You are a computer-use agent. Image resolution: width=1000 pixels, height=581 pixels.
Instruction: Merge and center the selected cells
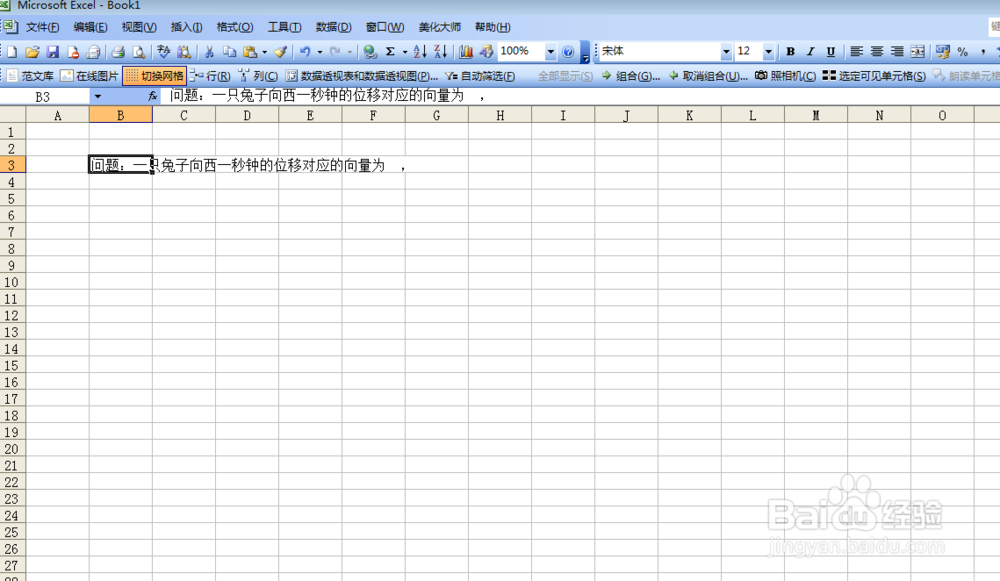(x=918, y=52)
